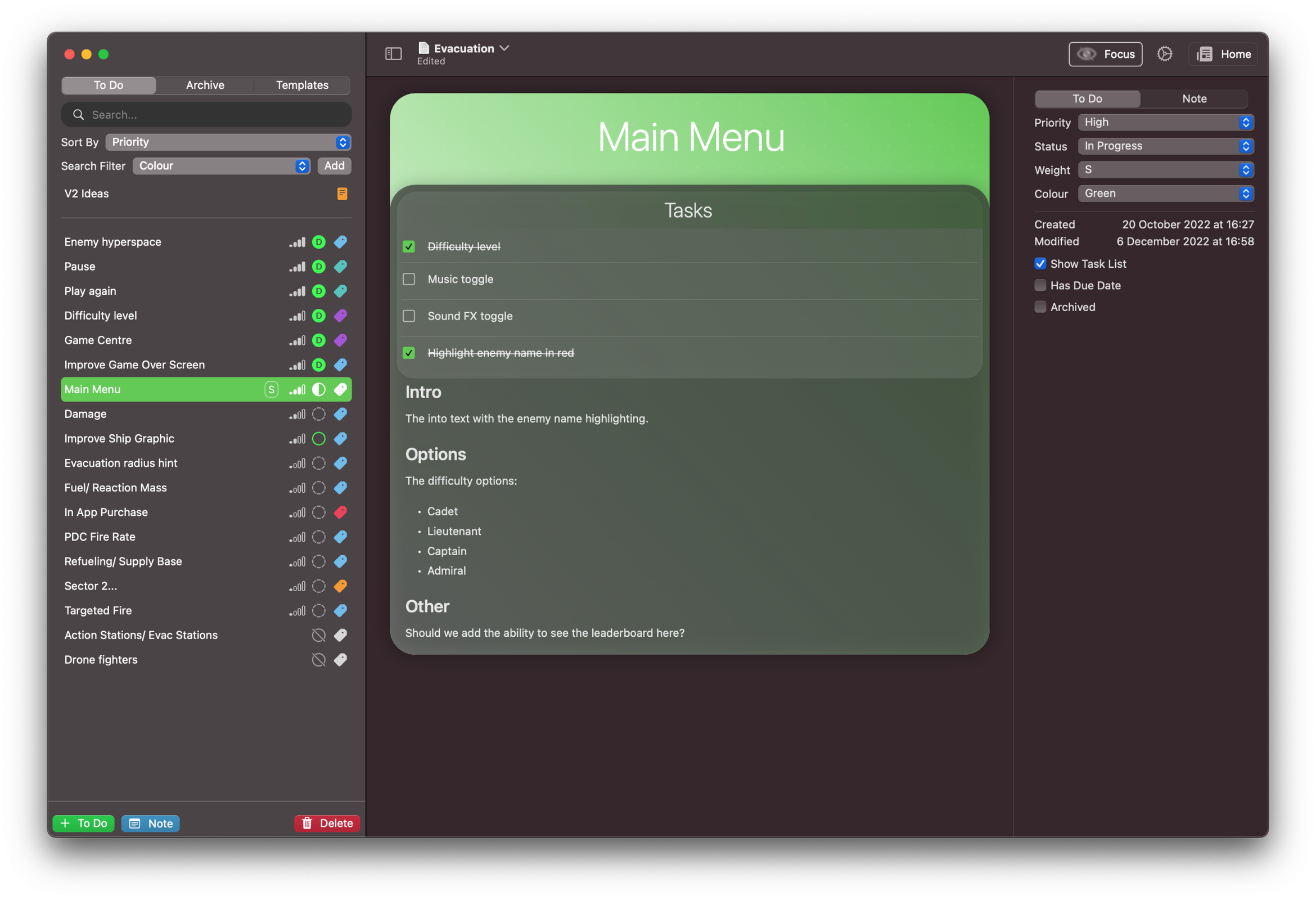Click the cancelled status icon on Drone fighters
This screenshot has width=1316, height=900.
click(319, 659)
